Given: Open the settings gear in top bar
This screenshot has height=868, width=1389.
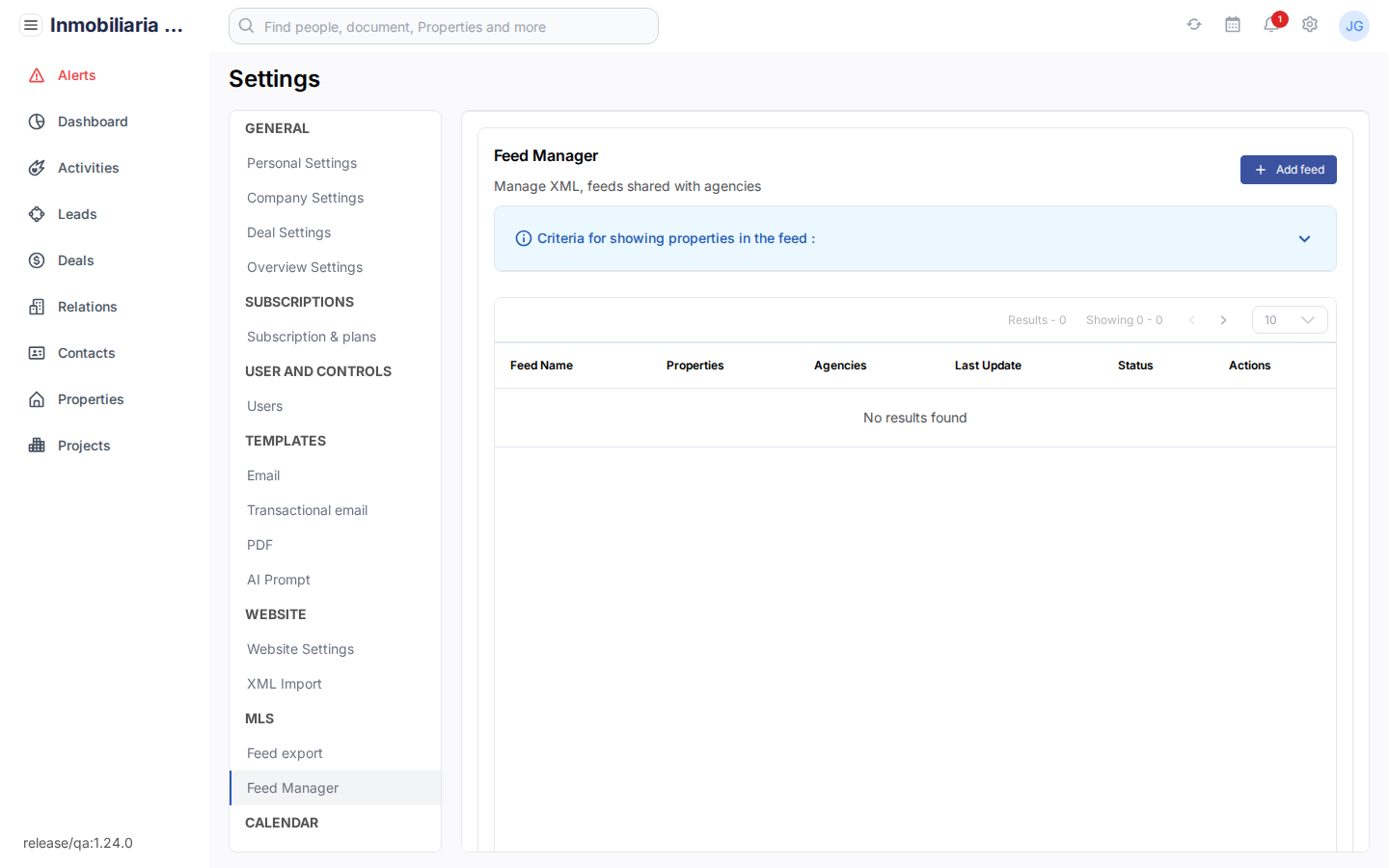Looking at the screenshot, I should [1310, 25].
